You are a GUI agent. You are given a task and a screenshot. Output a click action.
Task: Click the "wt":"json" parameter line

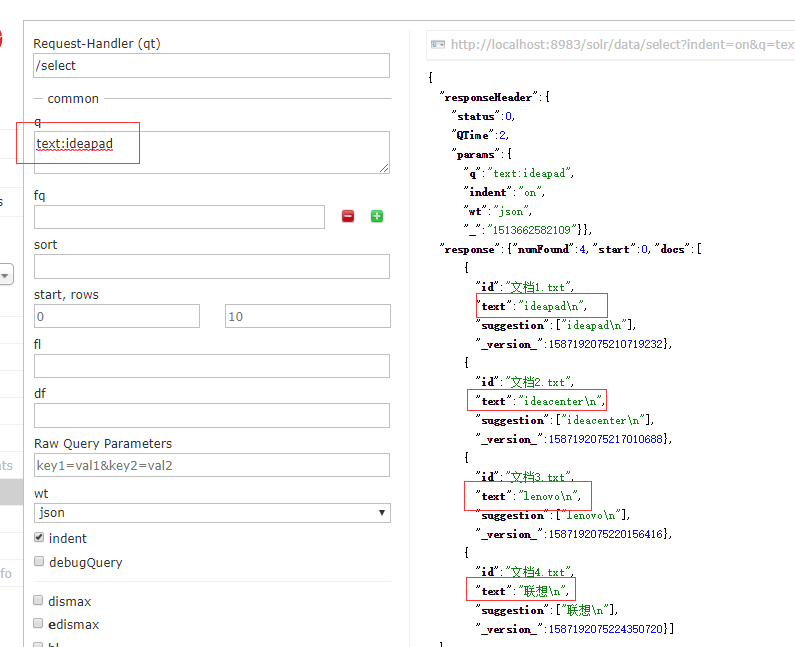pyautogui.click(x=497, y=211)
